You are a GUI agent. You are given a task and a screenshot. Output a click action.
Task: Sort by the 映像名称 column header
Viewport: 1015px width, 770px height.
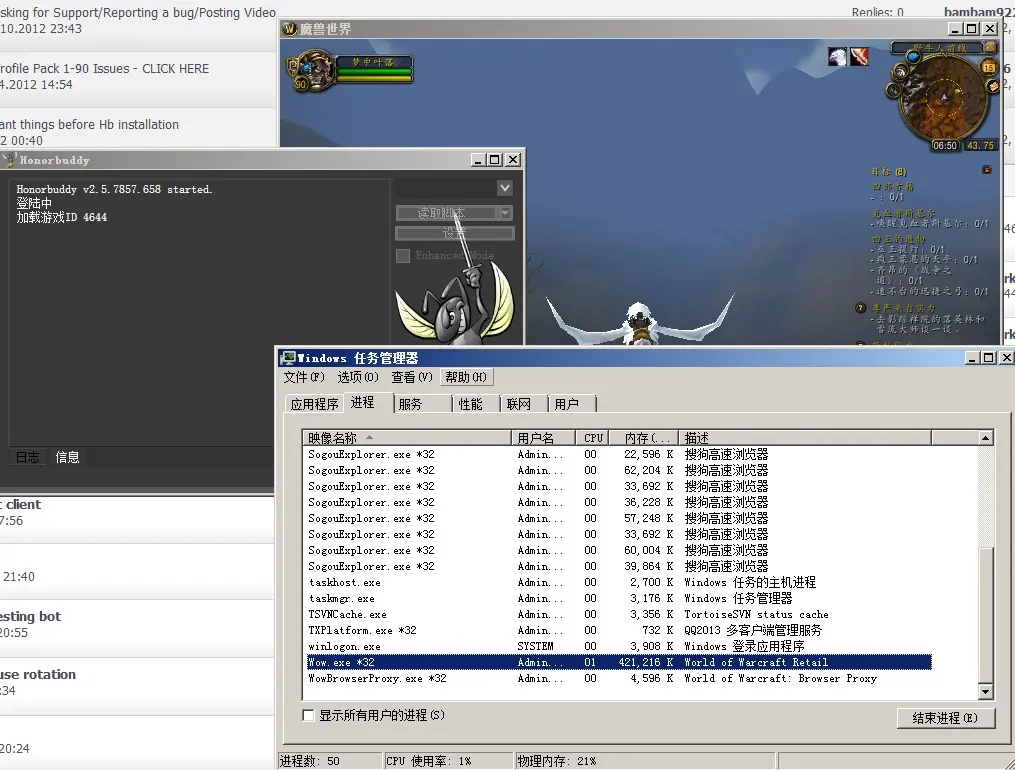[407, 438]
